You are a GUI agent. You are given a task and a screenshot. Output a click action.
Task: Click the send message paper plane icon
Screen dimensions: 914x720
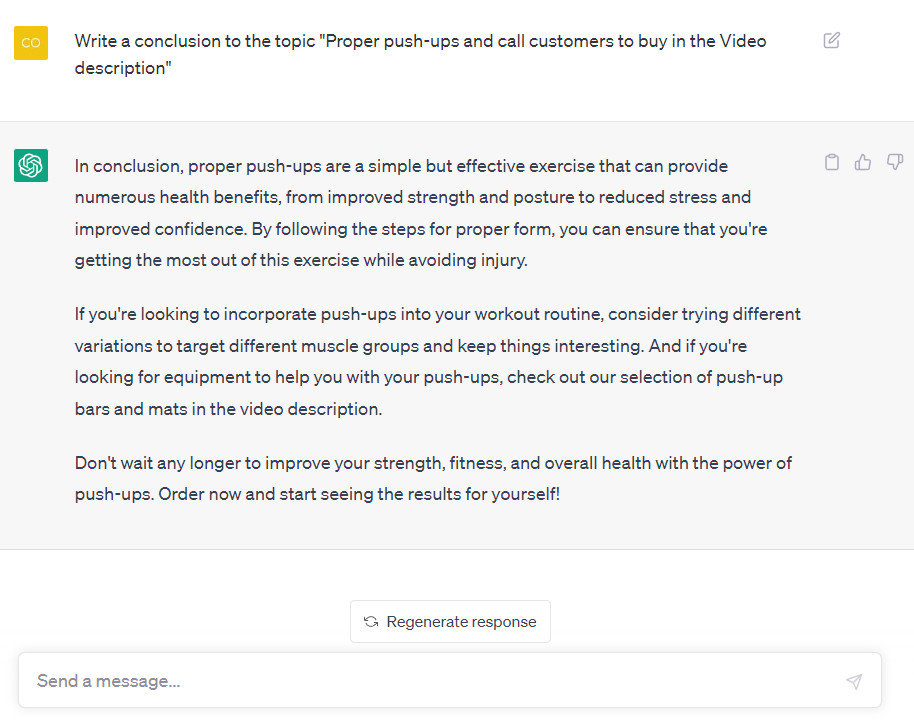point(853,681)
